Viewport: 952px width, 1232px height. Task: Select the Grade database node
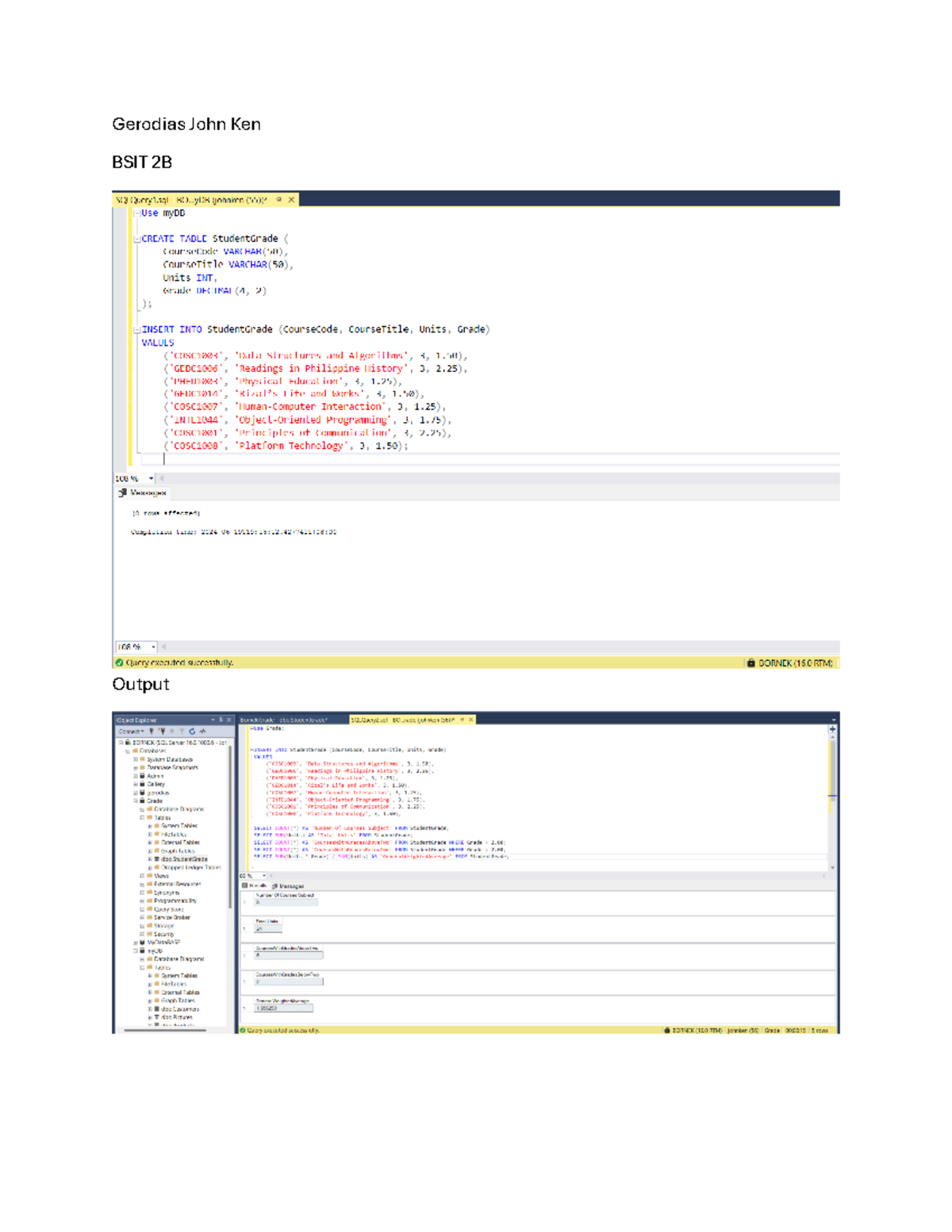click(x=155, y=800)
